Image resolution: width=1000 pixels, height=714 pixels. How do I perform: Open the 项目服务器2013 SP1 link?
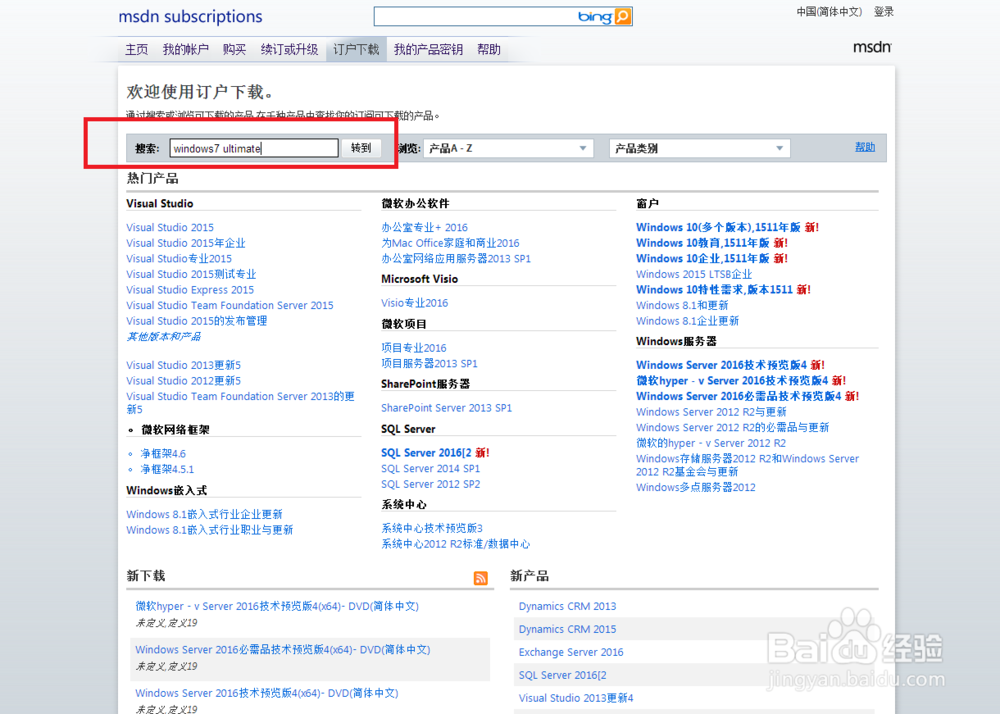429,363
